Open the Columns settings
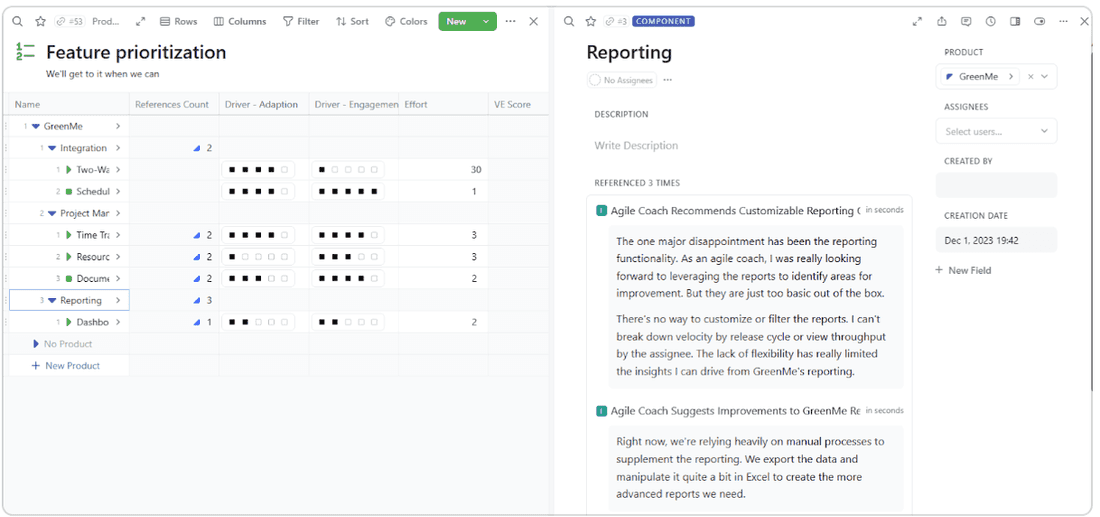Screen dimensions: 1100x517 [240, 22]
